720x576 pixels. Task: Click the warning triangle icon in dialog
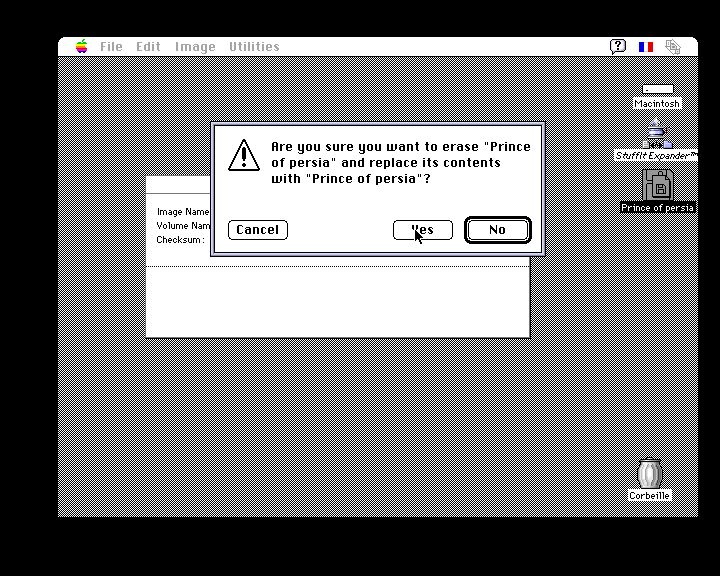click(244, 156)
